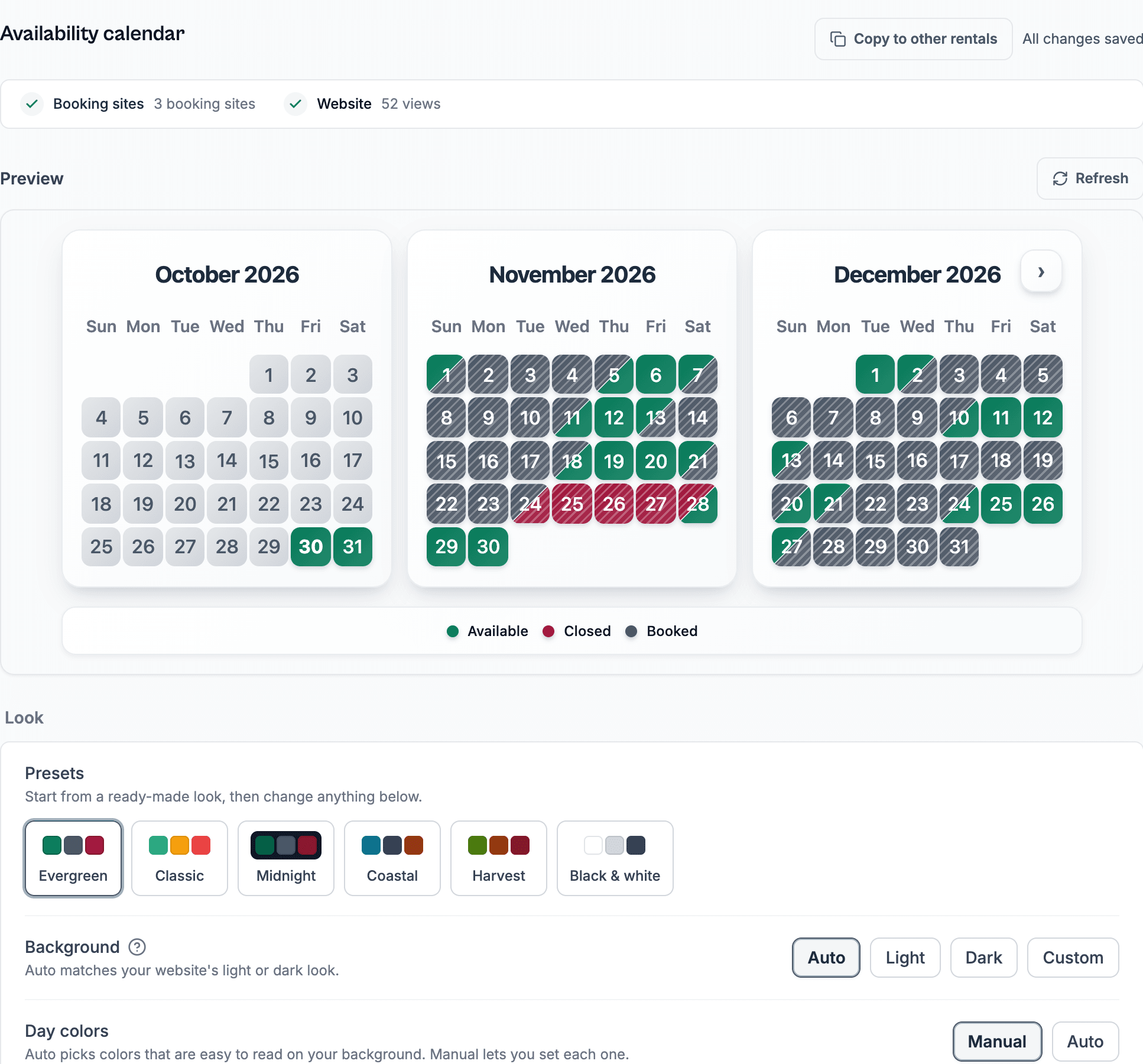Click closed day November 25
The height and width of the screenshot is (1064, 1143).
pos(572,504)
